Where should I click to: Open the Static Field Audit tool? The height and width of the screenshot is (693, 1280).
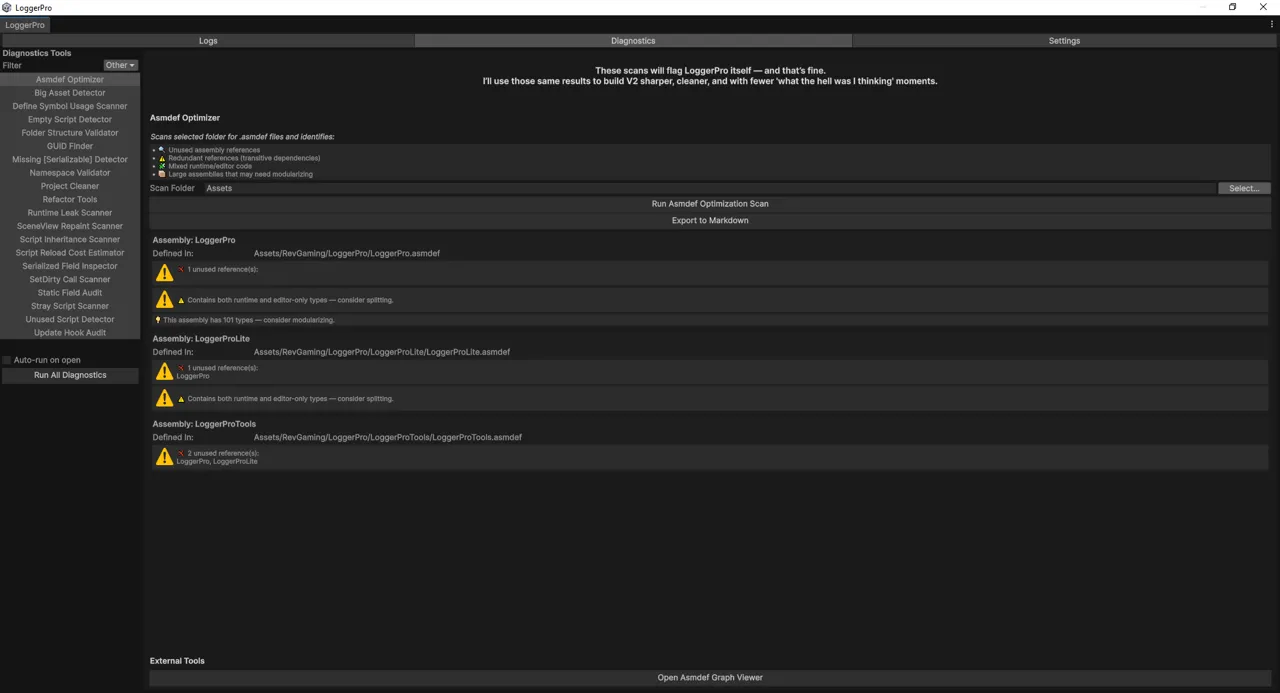click(x=70, y=293)
